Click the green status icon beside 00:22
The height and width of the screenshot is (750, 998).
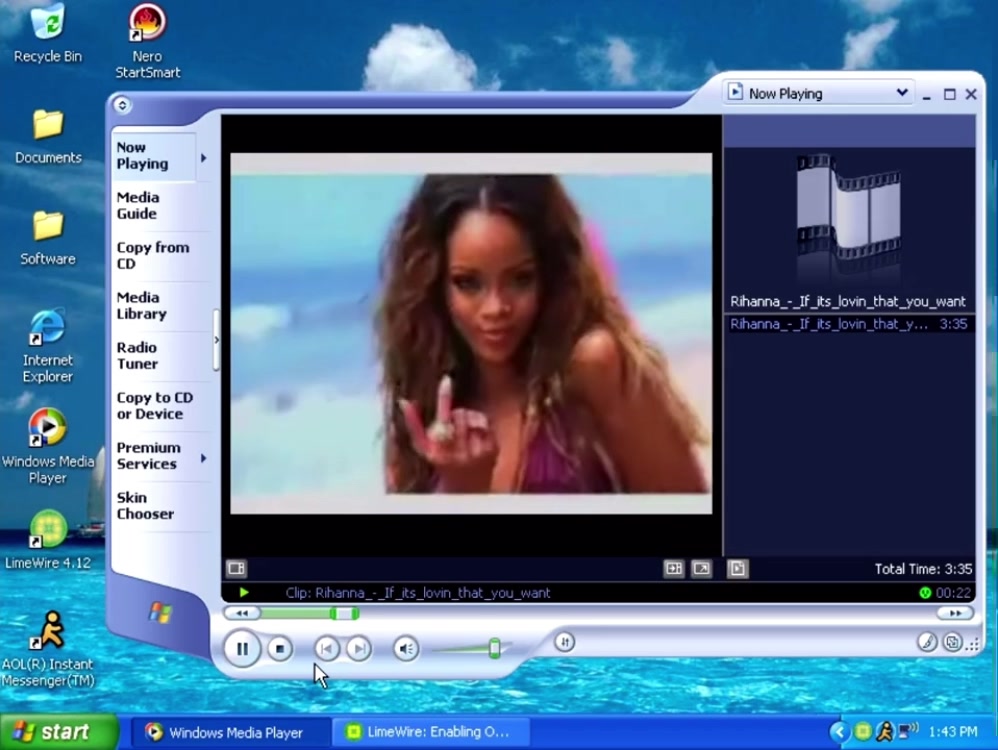[925, 593]
